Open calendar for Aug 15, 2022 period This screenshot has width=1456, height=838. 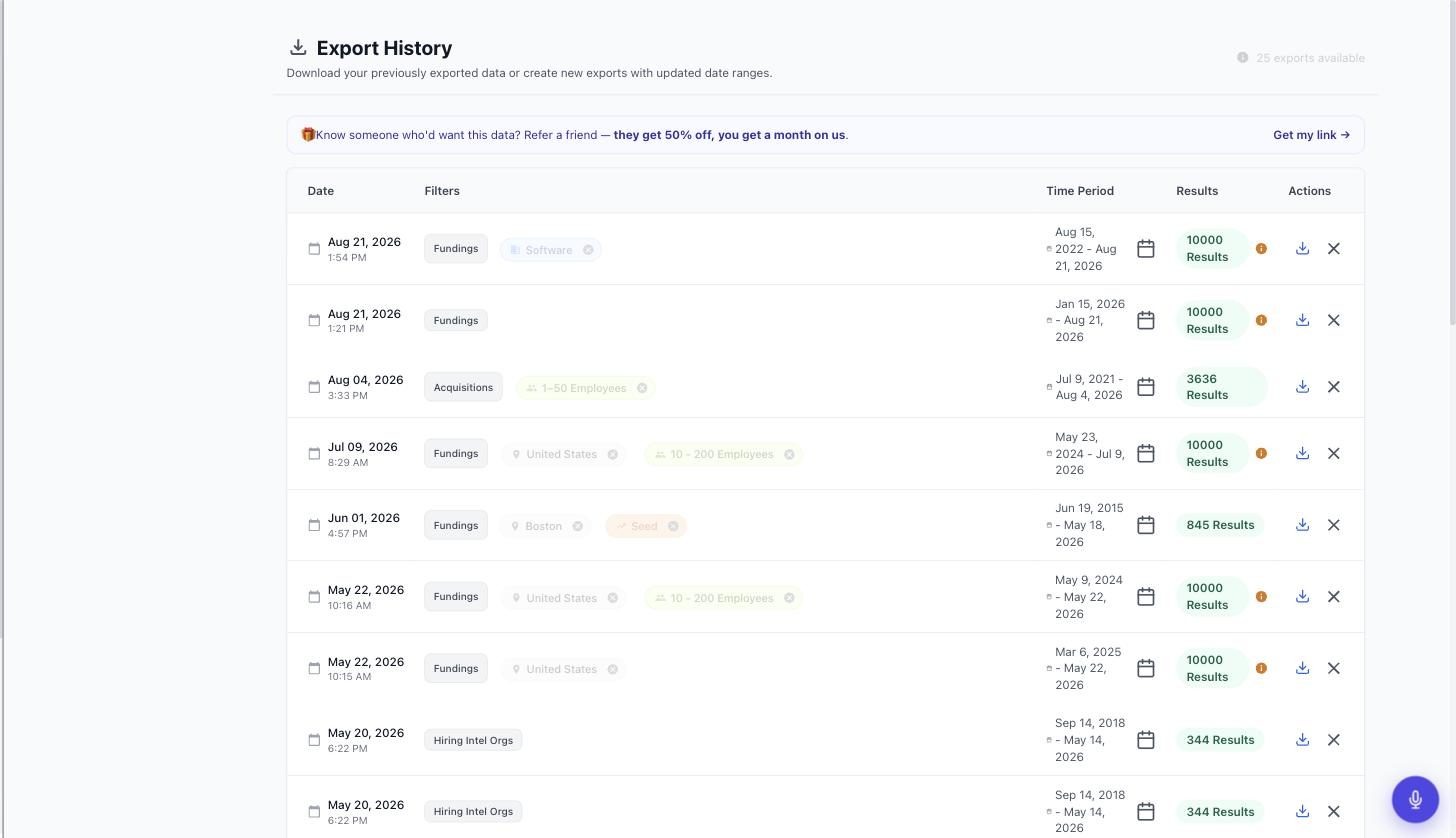click(1146, 248)
